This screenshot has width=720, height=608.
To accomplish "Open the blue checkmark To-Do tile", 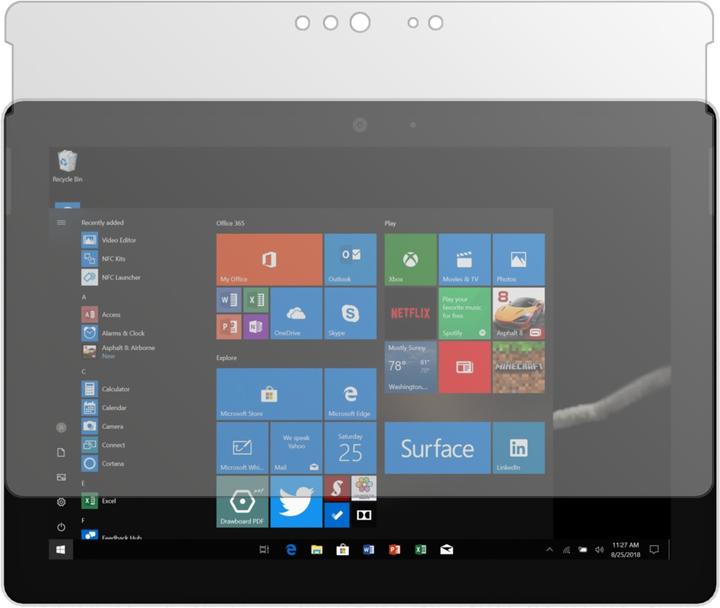I will tap(337, 515).
